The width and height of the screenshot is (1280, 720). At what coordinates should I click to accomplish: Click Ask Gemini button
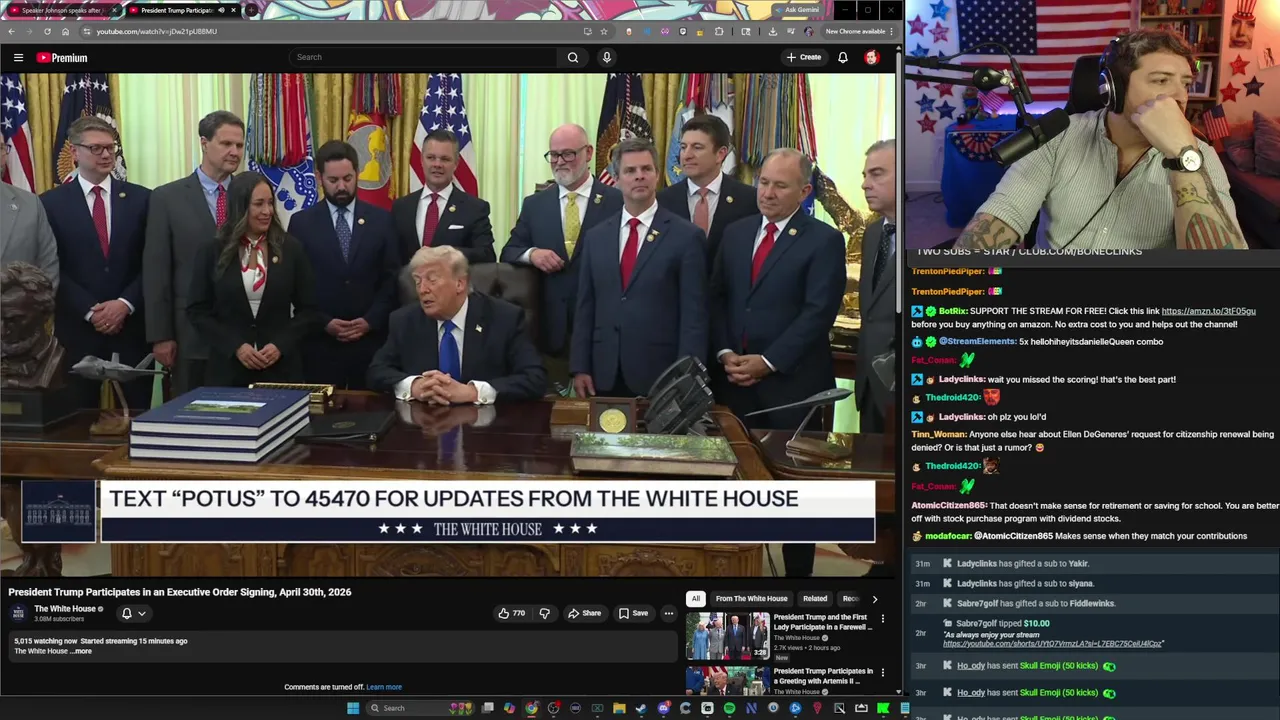point(798,10)
